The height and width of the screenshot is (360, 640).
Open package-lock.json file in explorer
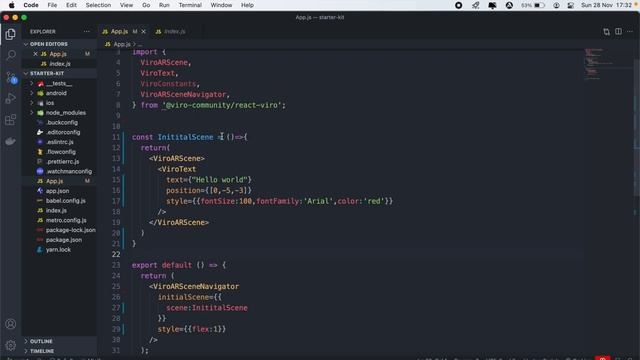[60, 230]
